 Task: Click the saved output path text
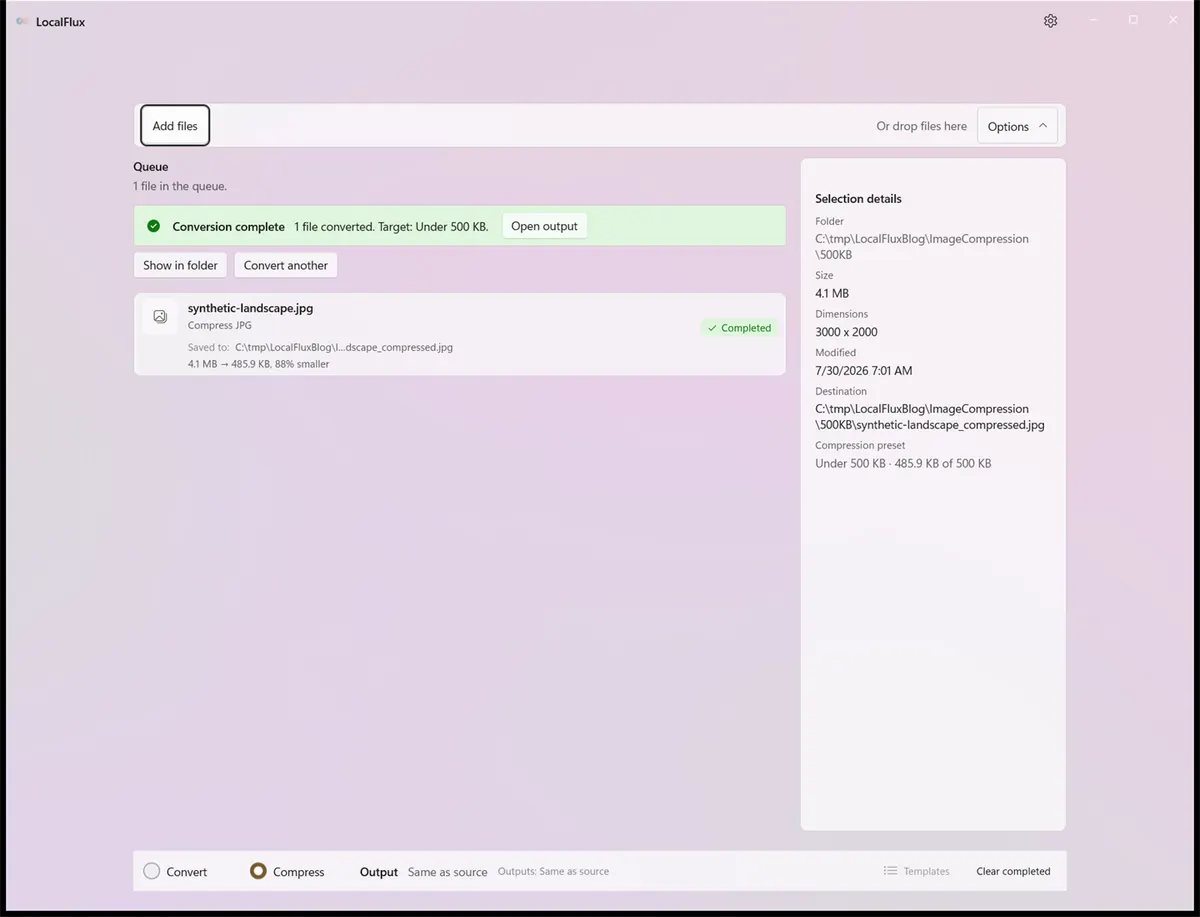[x=344, y=347]
